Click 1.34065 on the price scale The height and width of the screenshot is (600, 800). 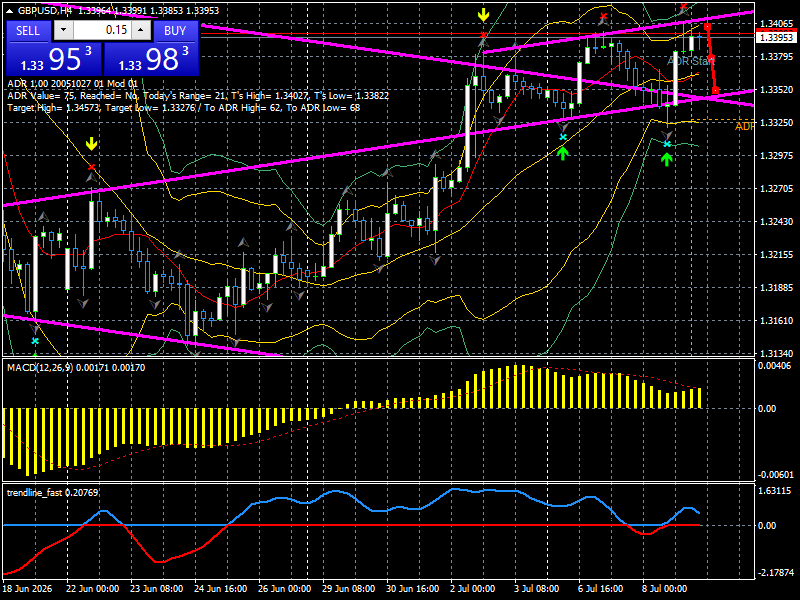(777, 23)
